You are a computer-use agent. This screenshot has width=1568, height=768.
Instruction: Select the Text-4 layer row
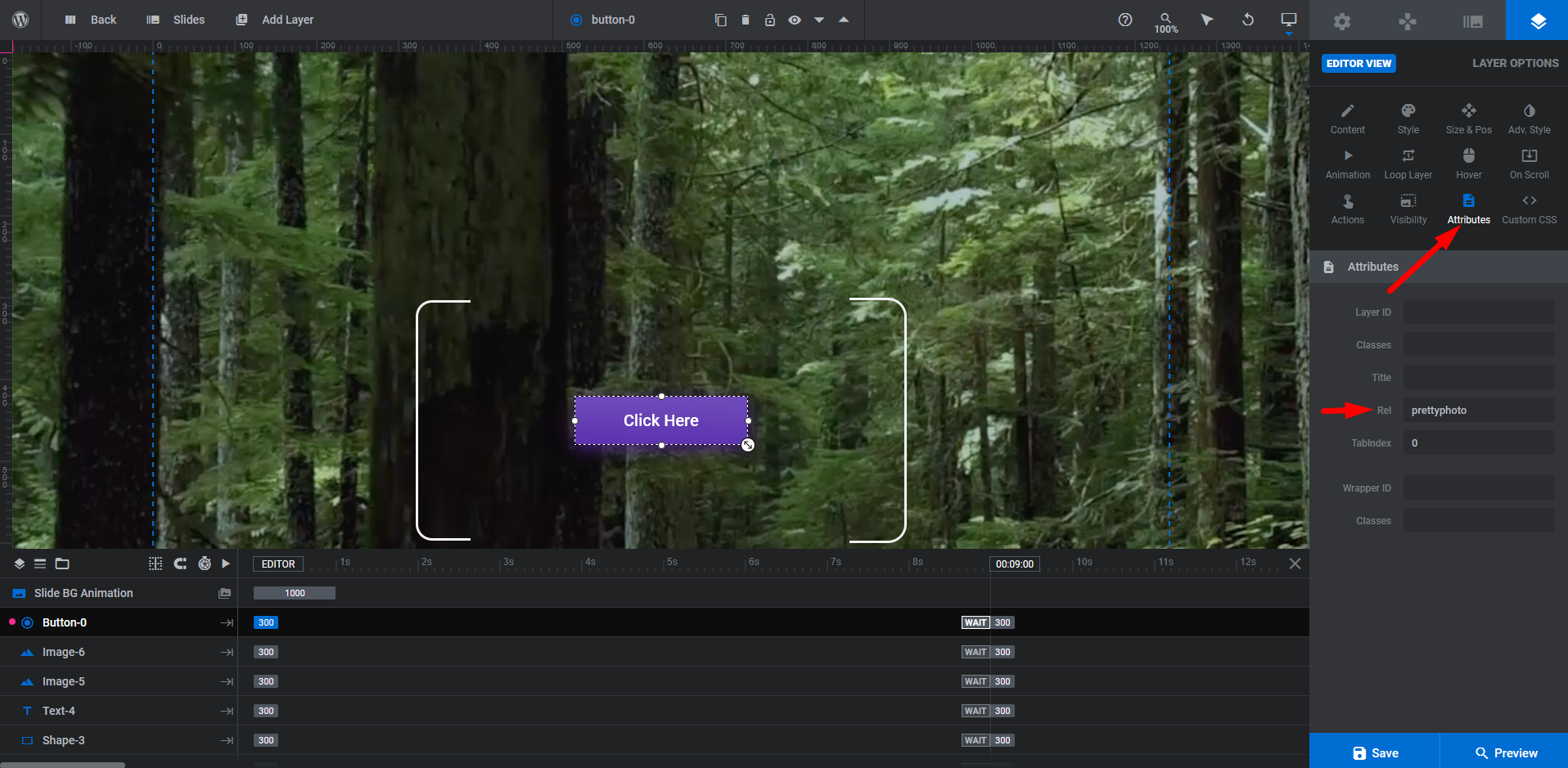[119, 711]
